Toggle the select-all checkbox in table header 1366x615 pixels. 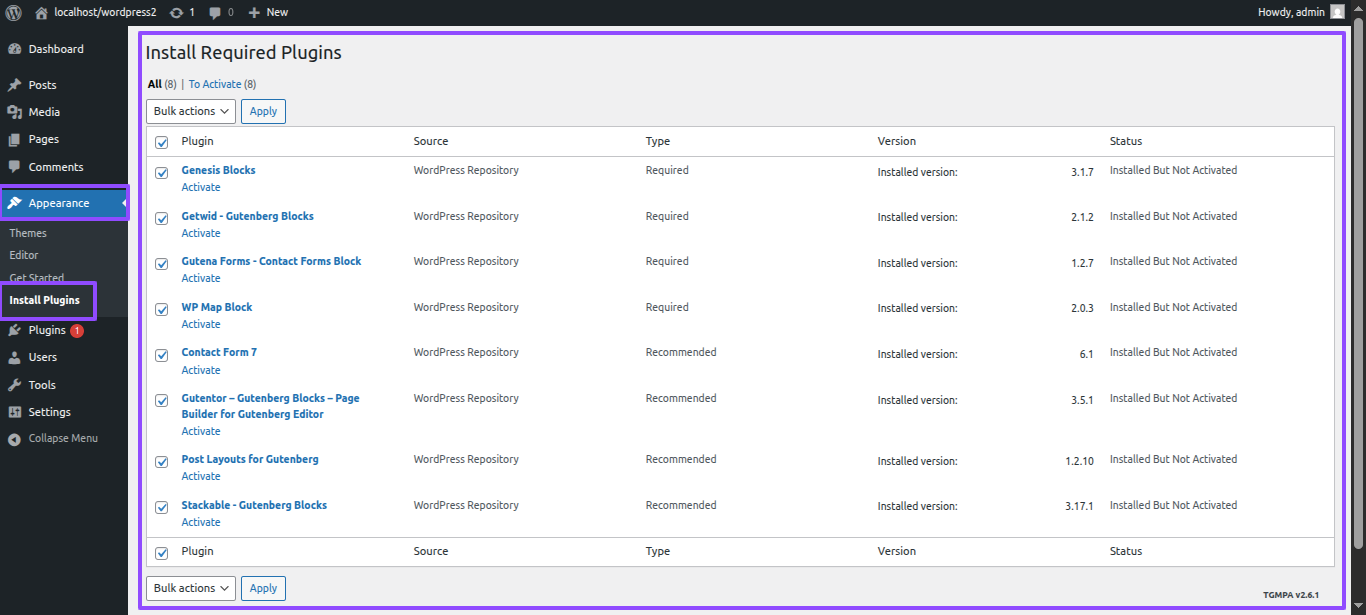[x=162, y=142]
